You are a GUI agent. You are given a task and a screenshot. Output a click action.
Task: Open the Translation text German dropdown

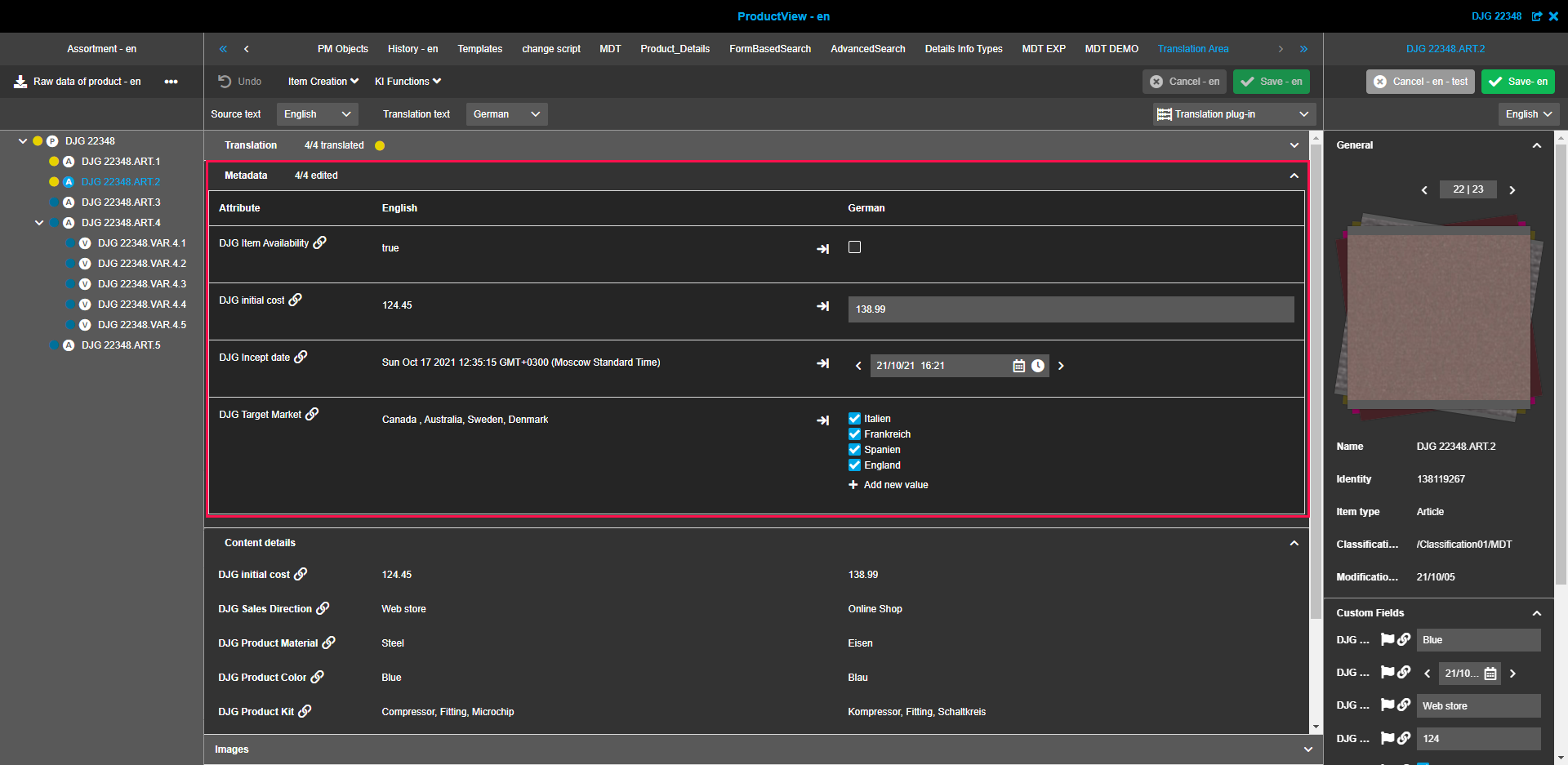click(506, 114)
